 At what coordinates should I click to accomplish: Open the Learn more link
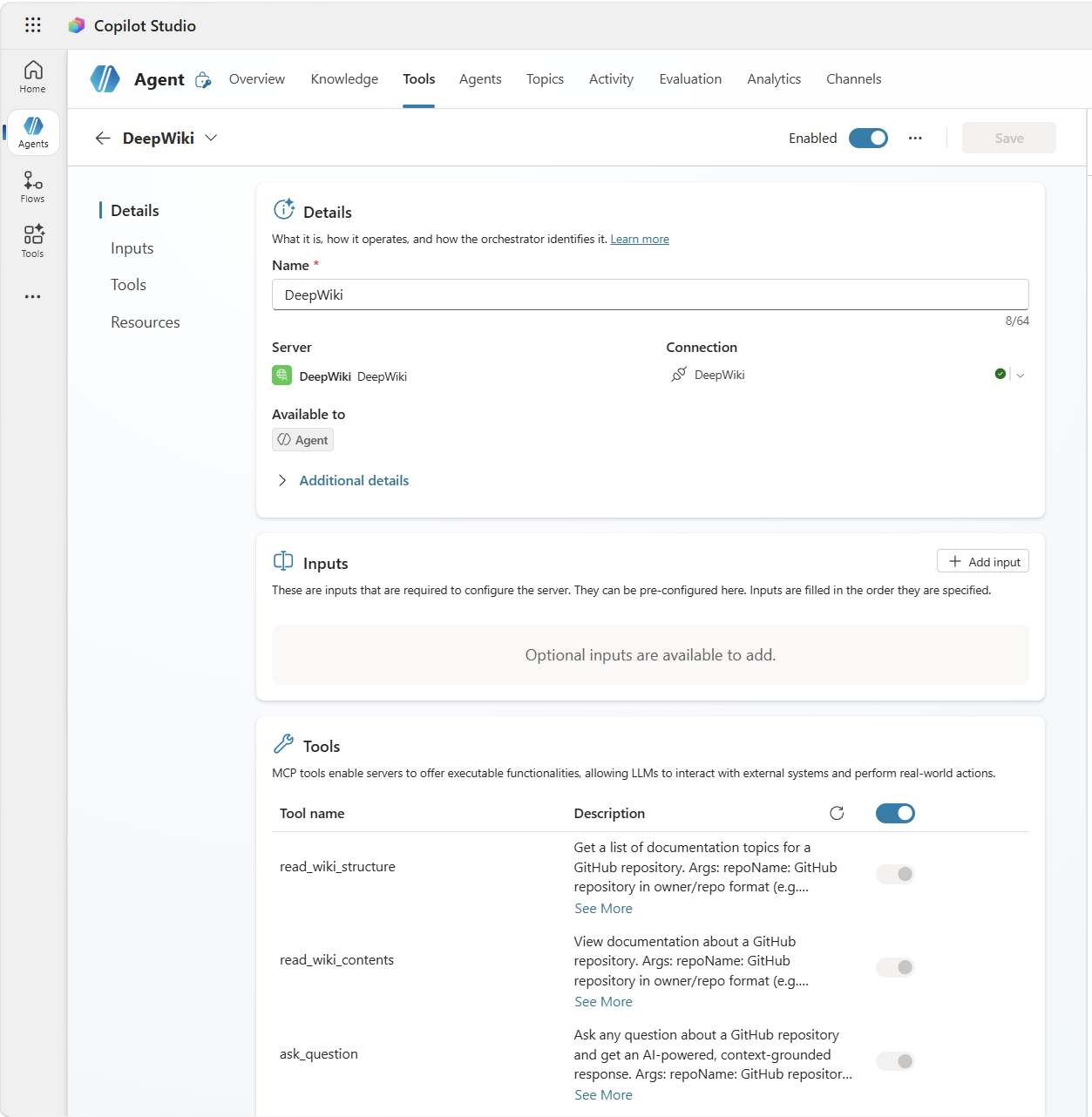[x=640, y=240]
